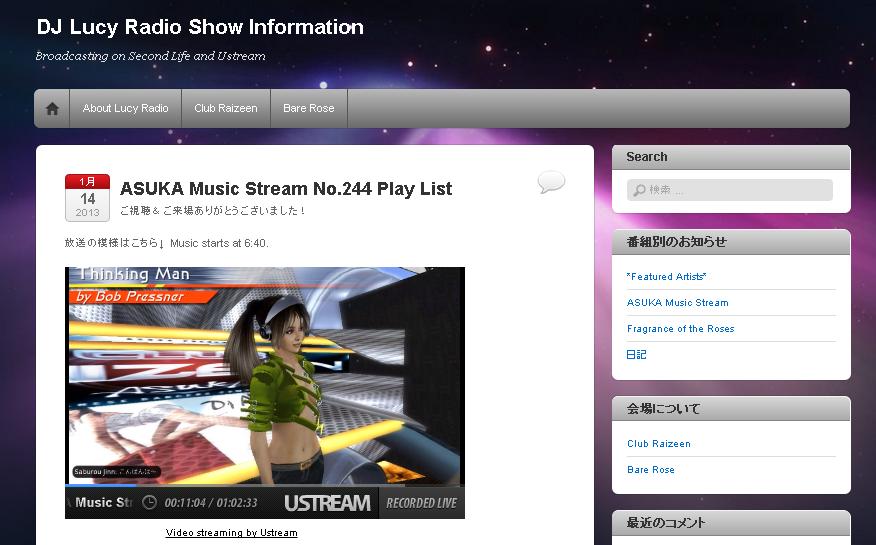The height and width of the screenshot is (545, 876).
Task: Play the embedded Ustream video
Action: [265, 376]
